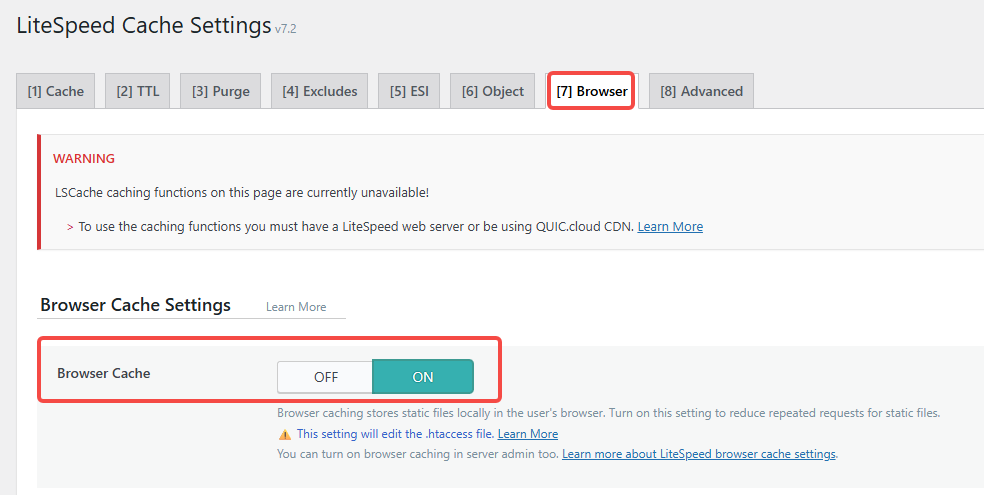Open the [3] Purge tab
Viewport: 984px width, 495px height.
[x=220, y=91]
